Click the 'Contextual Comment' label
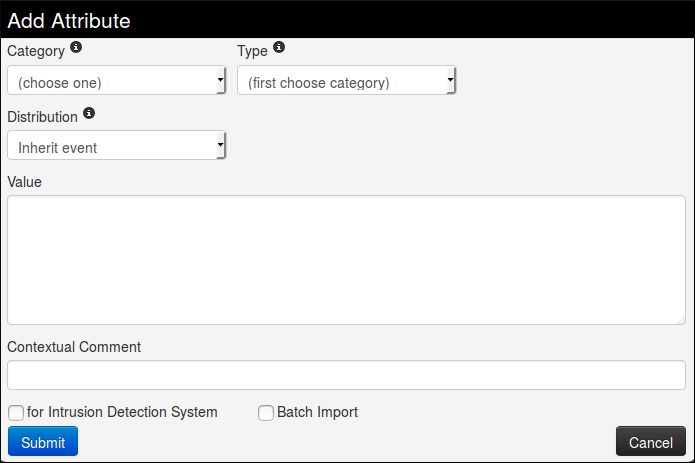This screenshot has width=695, height=463. [x=74, y=347]
